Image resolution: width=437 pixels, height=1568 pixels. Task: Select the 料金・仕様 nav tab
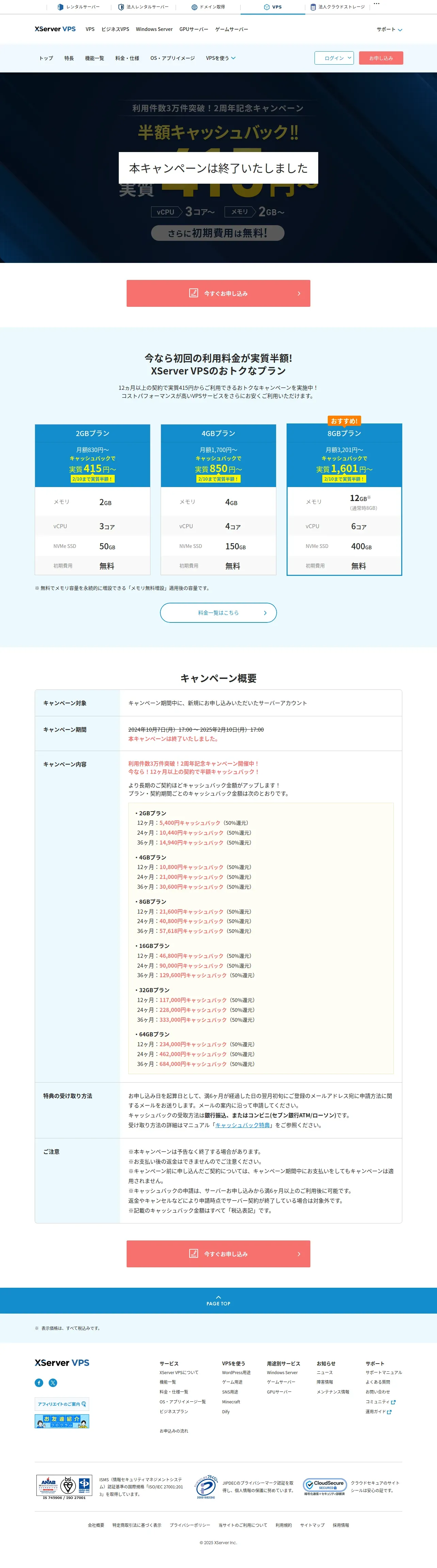[127, 59]
